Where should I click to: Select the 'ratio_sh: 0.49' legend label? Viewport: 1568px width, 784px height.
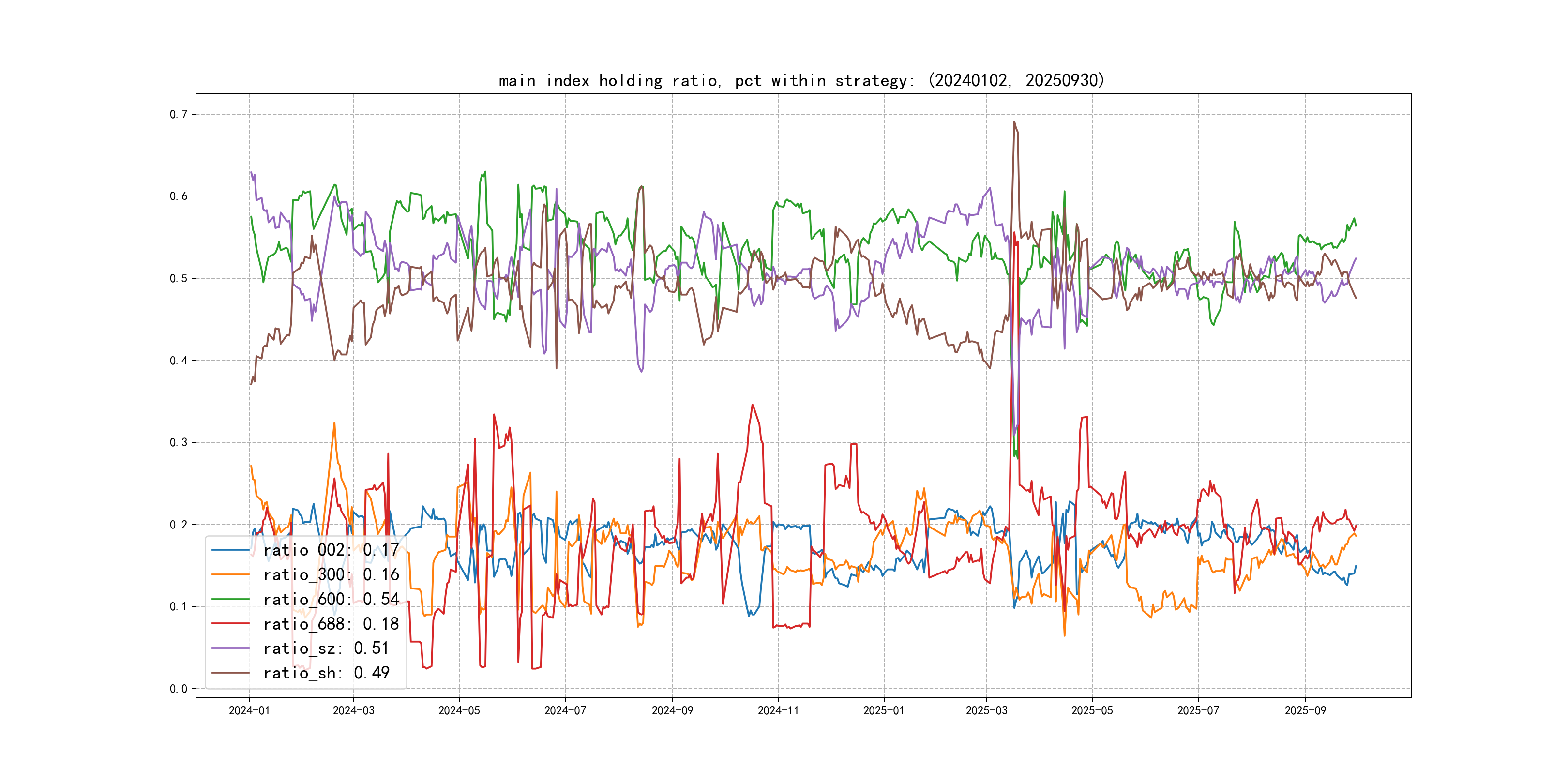(326, 673)
